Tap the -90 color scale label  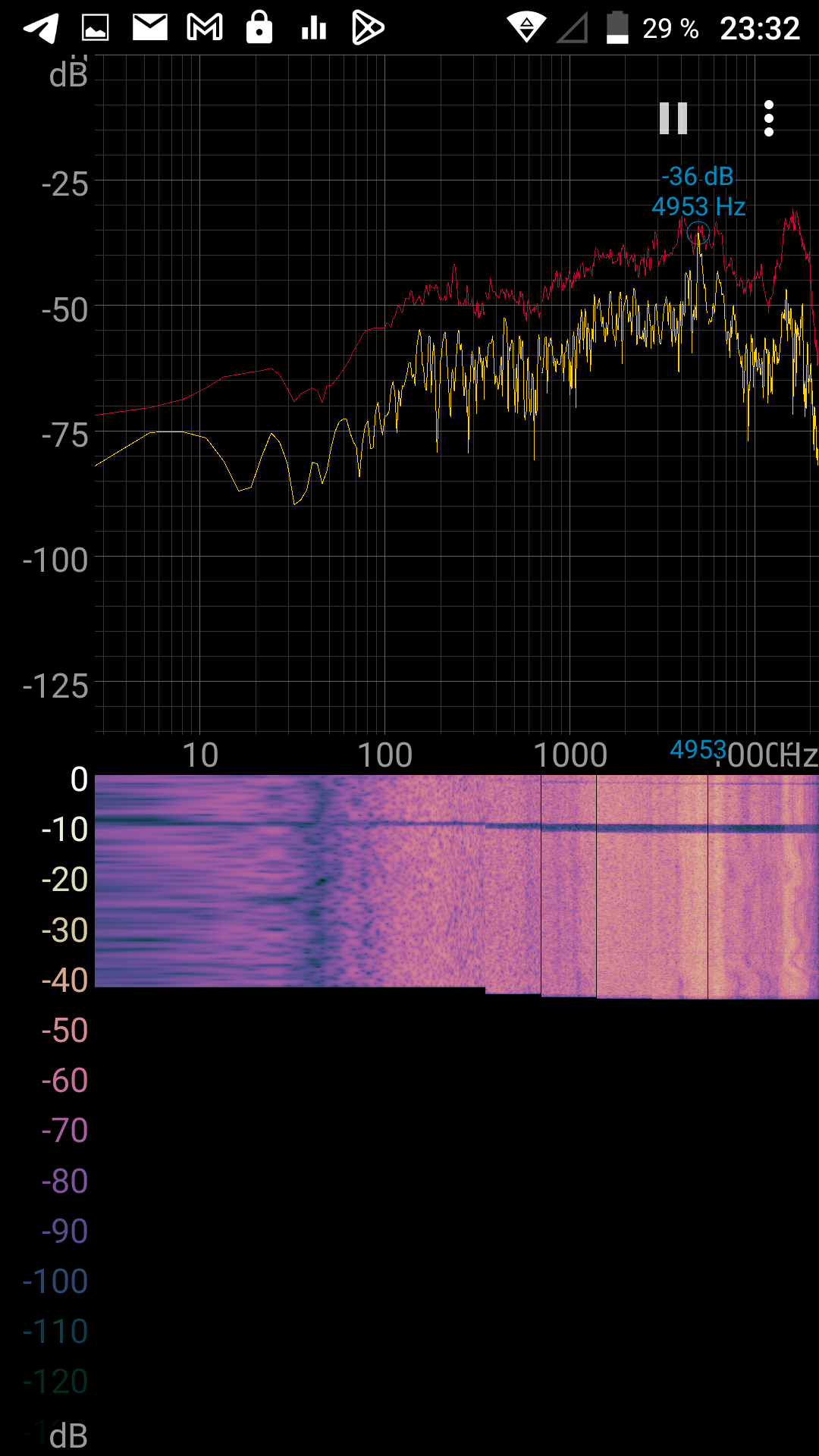coord(65,1232)
